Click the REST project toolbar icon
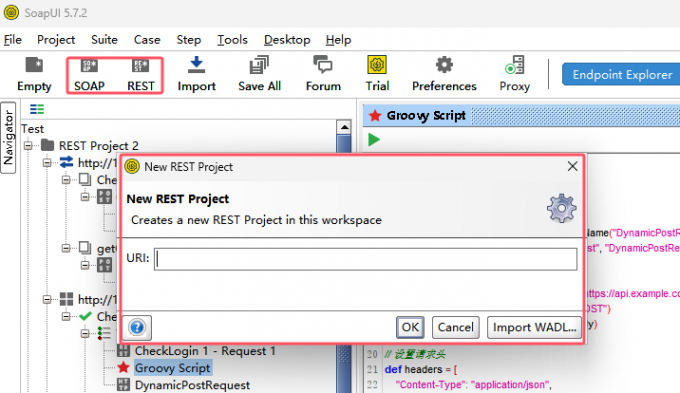This screenshot has height=393, width=680. point(141,66)
